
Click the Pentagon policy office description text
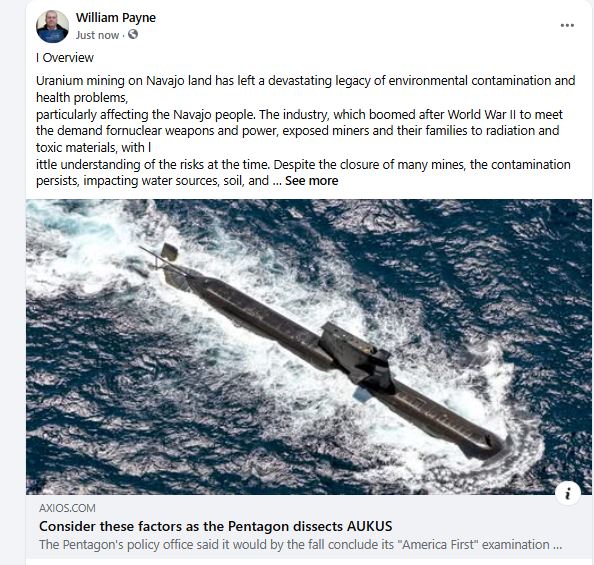point(300,545)
